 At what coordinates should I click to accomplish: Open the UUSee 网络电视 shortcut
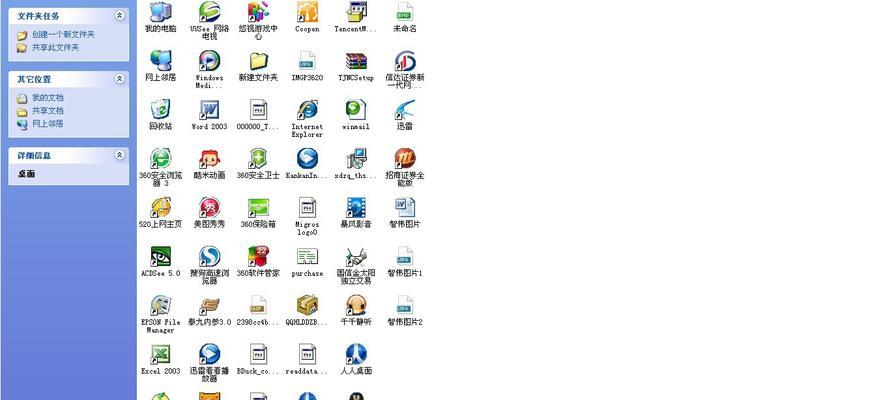[209, 12]
